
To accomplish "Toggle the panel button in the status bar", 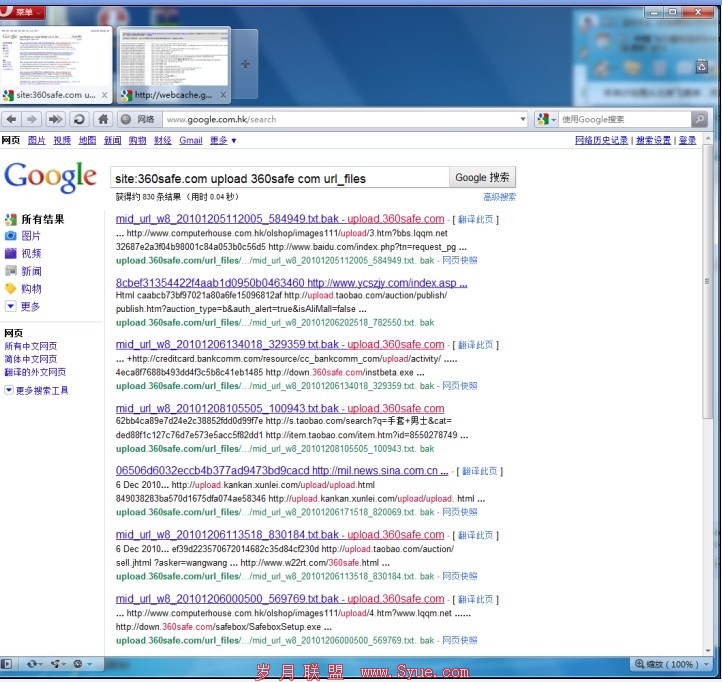I will [6, 664].
